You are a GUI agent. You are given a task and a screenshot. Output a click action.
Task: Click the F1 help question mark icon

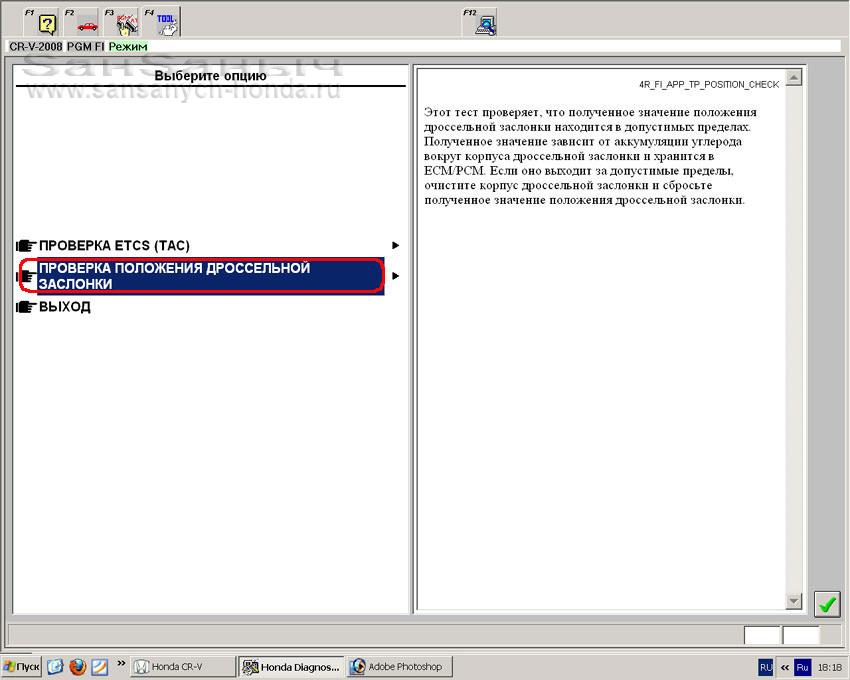point(47,24)
